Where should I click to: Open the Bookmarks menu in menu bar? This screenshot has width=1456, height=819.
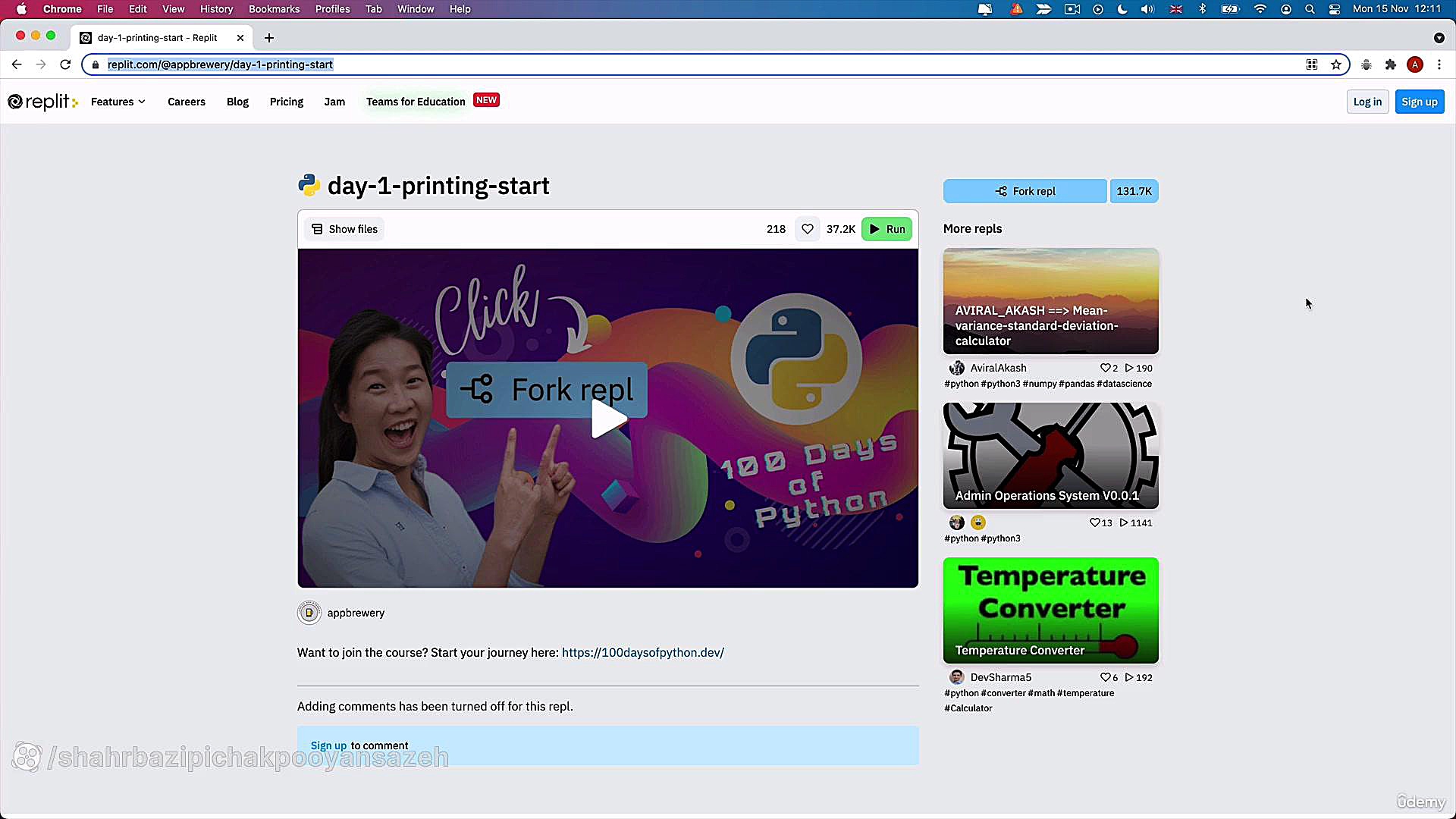274,9
